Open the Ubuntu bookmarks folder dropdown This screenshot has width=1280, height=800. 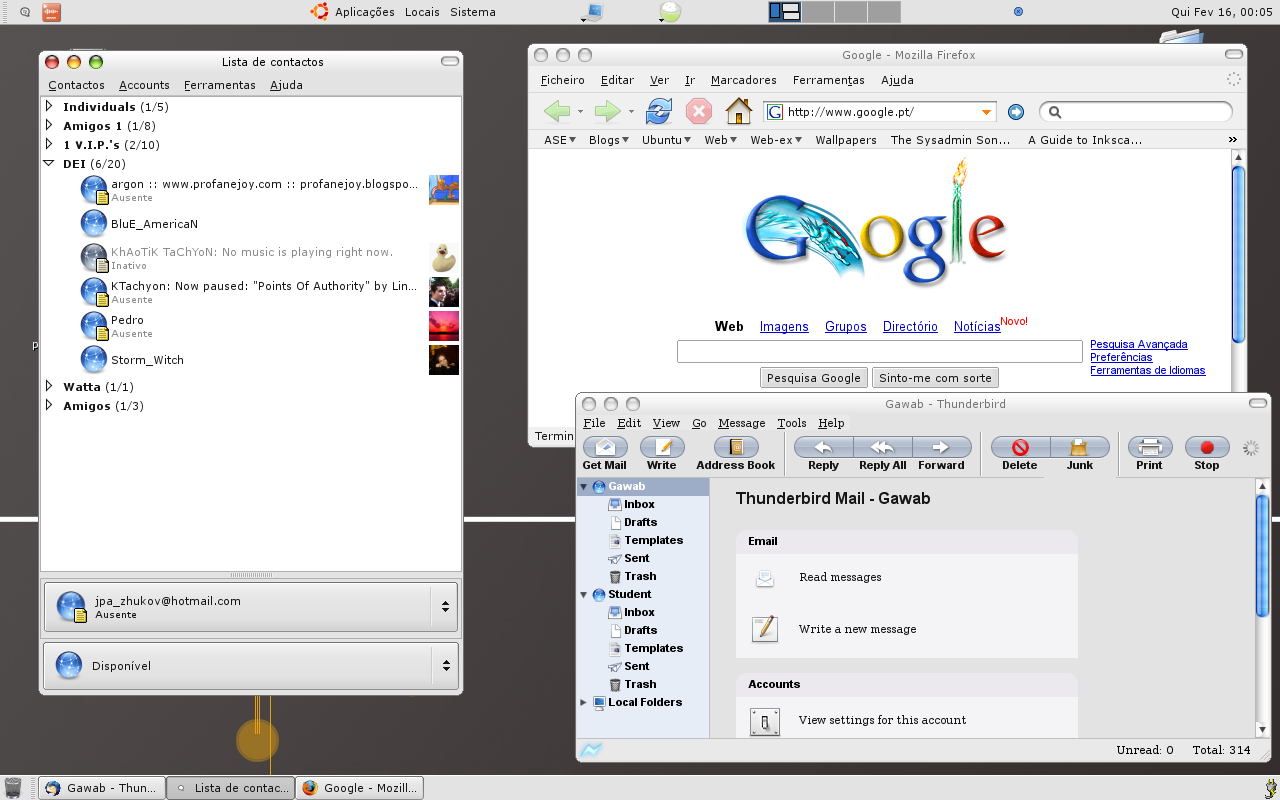[x=668, y=140]
